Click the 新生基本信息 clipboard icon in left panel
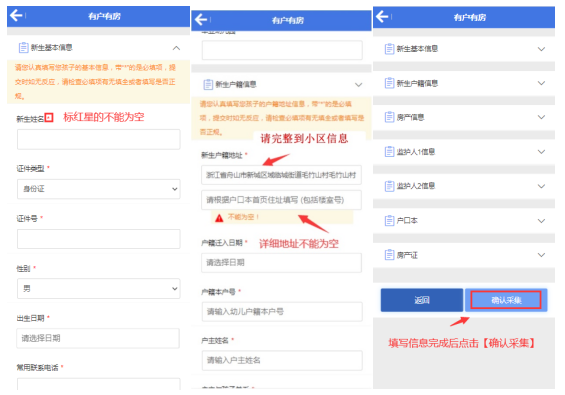565x395 pixels. click(23, 48)
